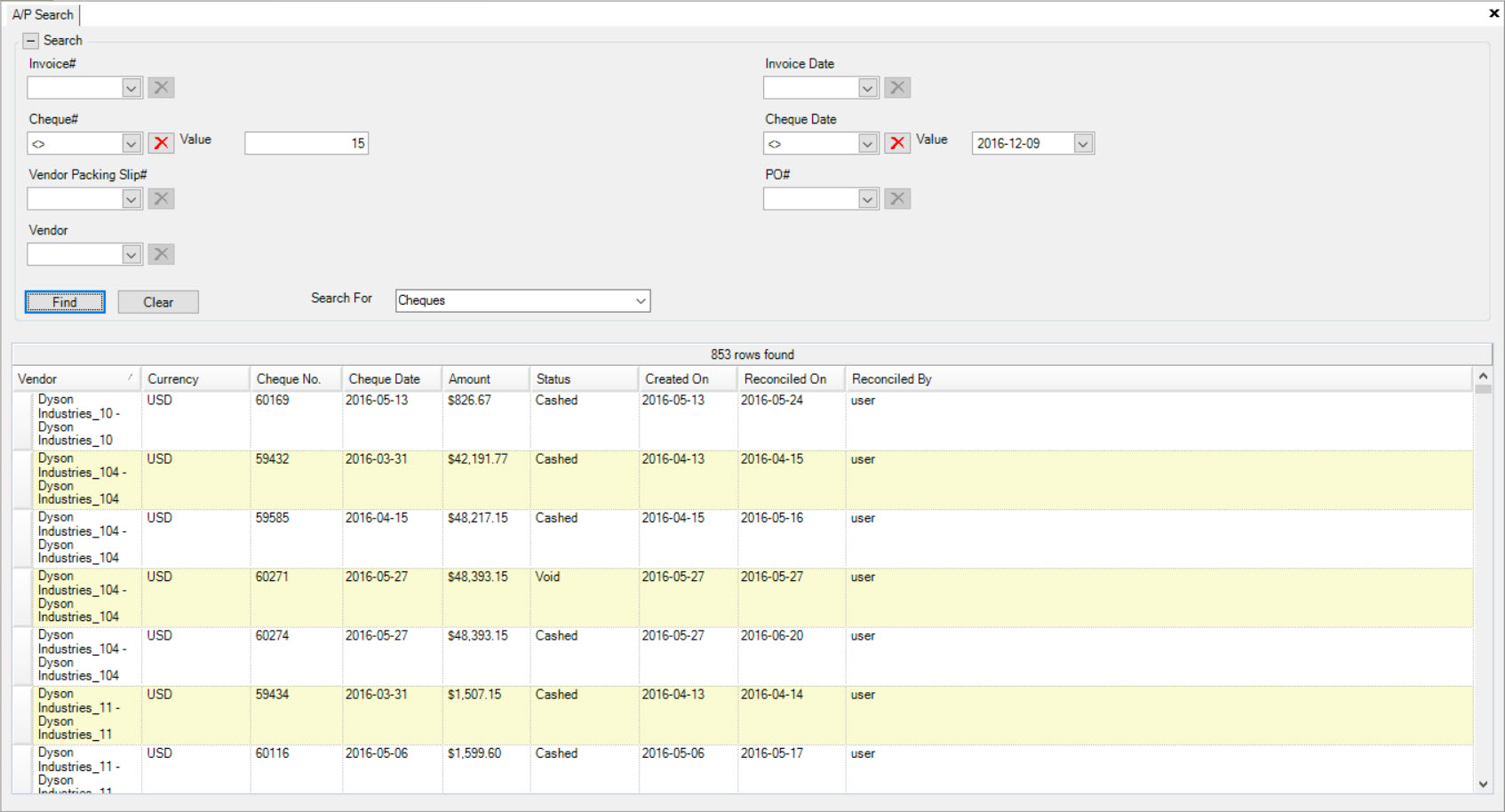The image size is (1505, 812).
Task: Sort by the Status column header
Action: pyautogui.click(x=585, y=378)
